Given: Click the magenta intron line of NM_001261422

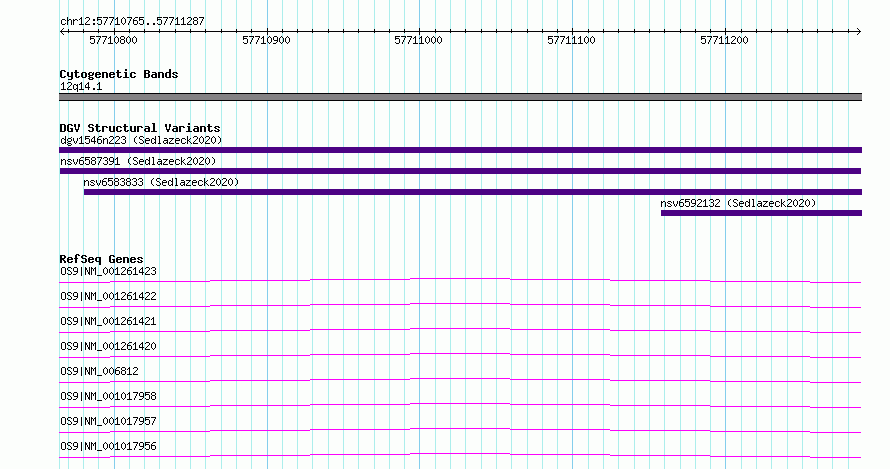Looking at the screenshot, I should [460, 304].
